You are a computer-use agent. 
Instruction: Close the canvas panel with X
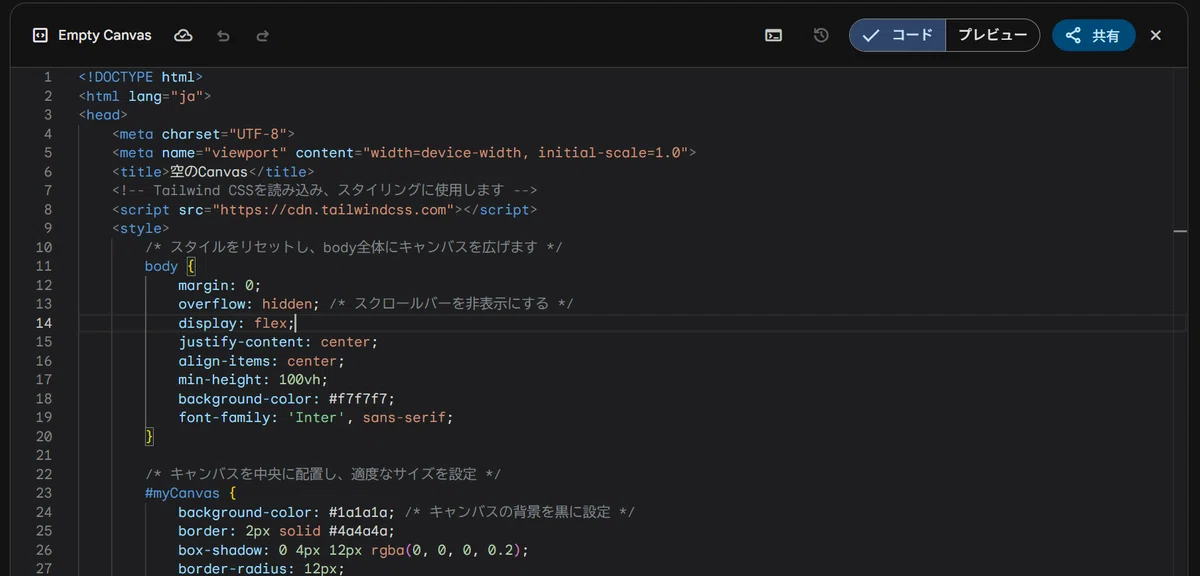click(x=1156, y=35)
